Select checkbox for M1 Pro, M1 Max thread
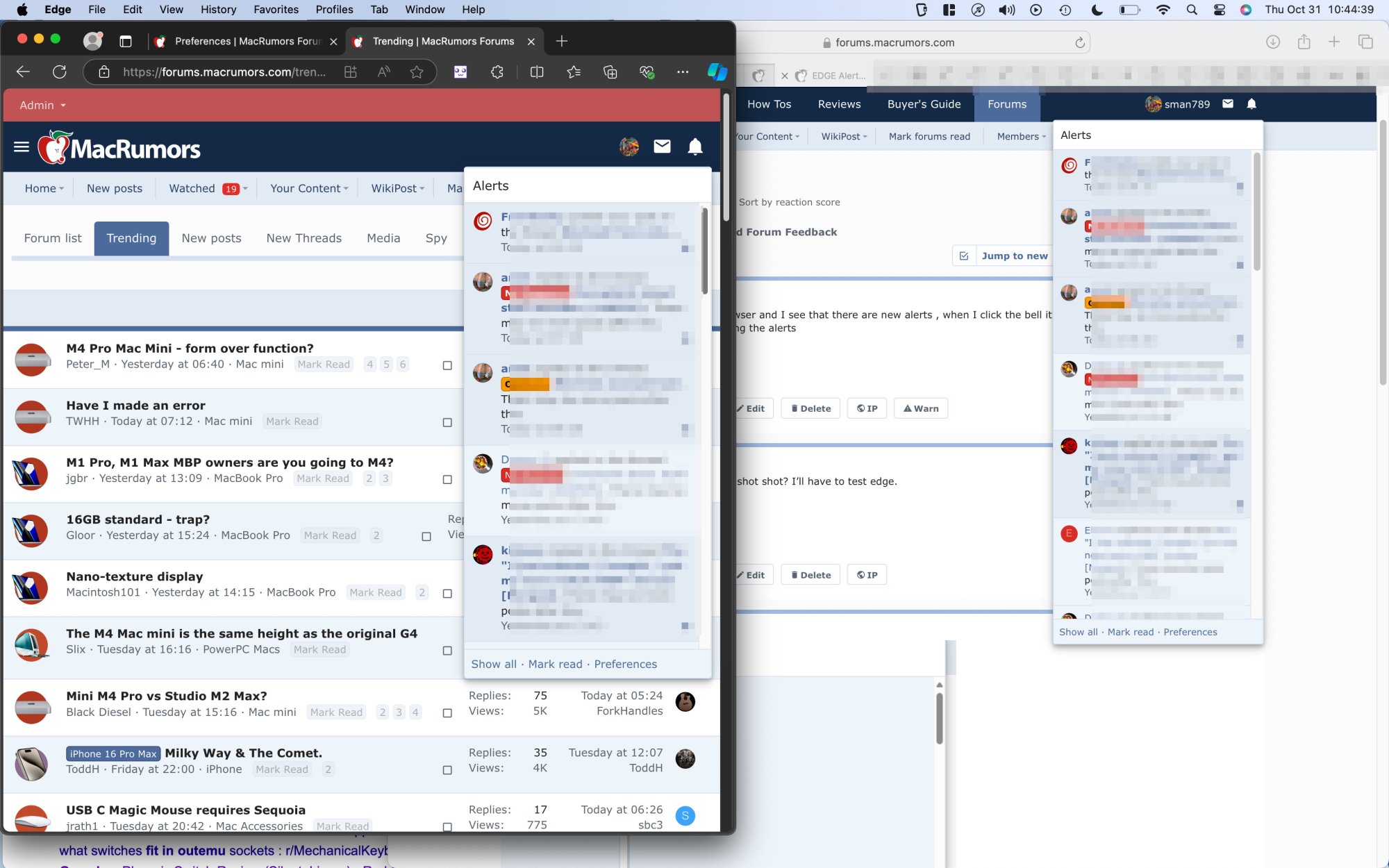The height and width of the screenshot is (868, 1389). click(x=447, y=479)
